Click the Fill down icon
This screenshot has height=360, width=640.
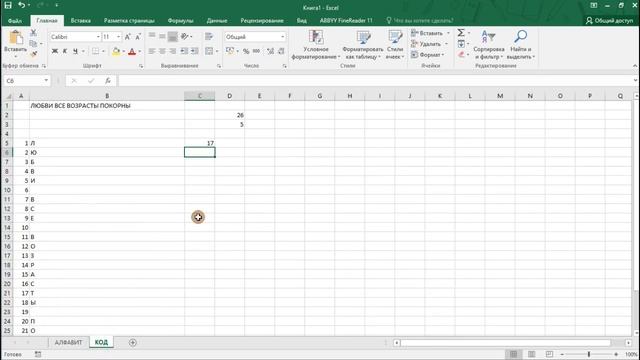461,44
